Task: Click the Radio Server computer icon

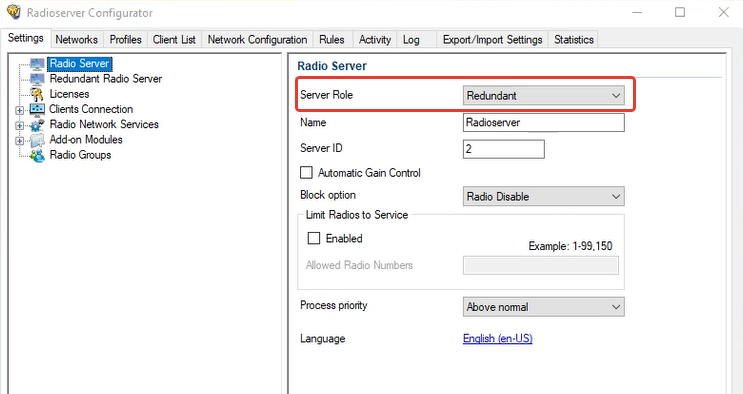Action: (x=37, y=64)
